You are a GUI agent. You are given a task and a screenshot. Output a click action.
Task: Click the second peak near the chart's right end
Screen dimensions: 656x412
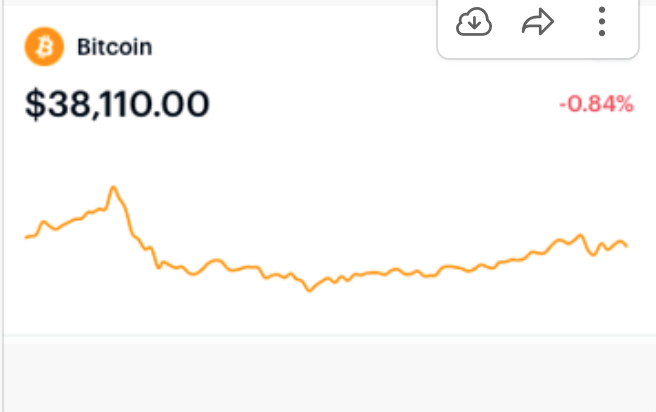coord(580,236)
